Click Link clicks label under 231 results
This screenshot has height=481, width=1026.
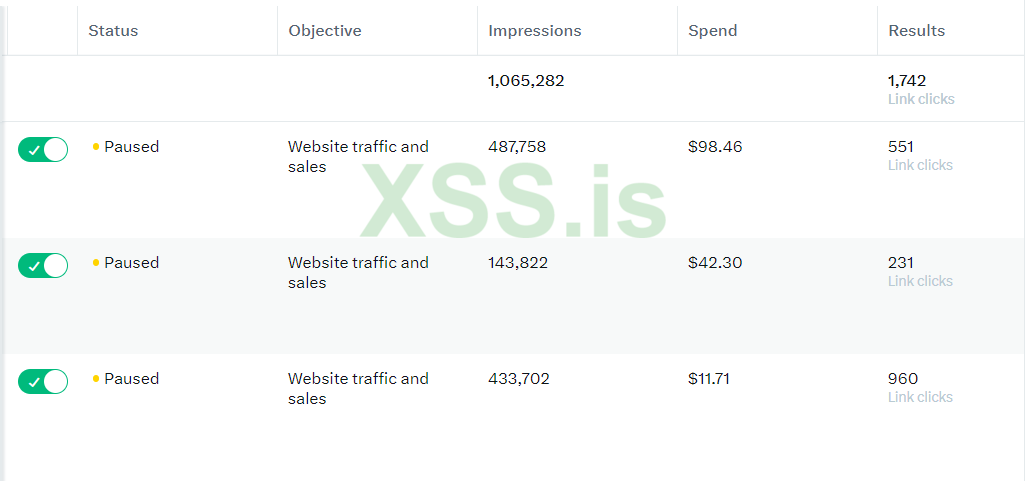click(921, 281)
